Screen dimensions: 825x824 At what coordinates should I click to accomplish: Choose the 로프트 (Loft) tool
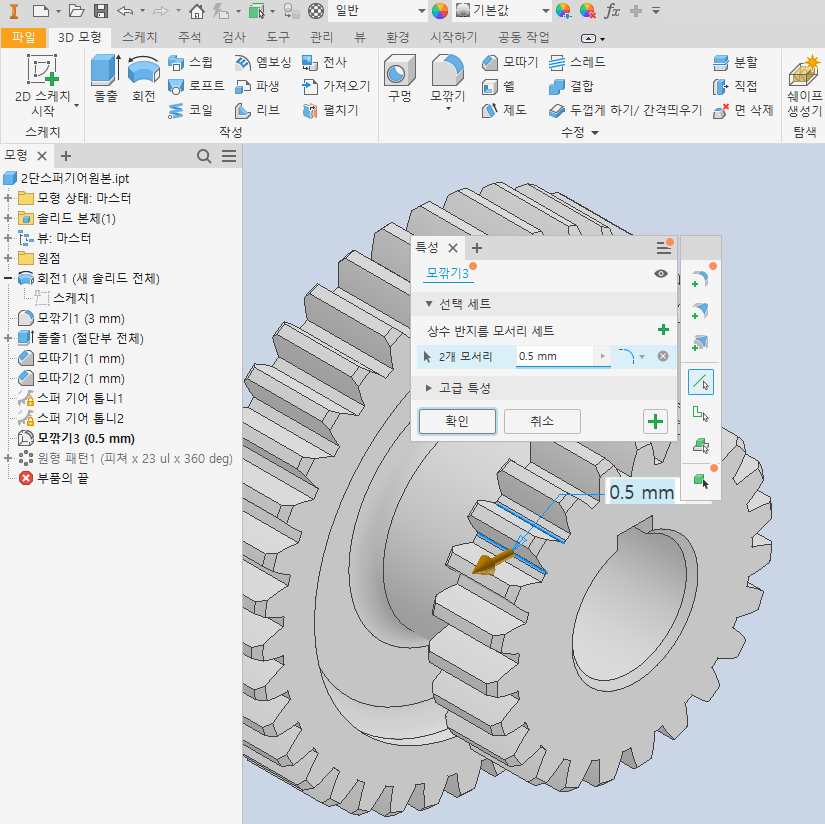pyautogui.click(x=196, y=86)
